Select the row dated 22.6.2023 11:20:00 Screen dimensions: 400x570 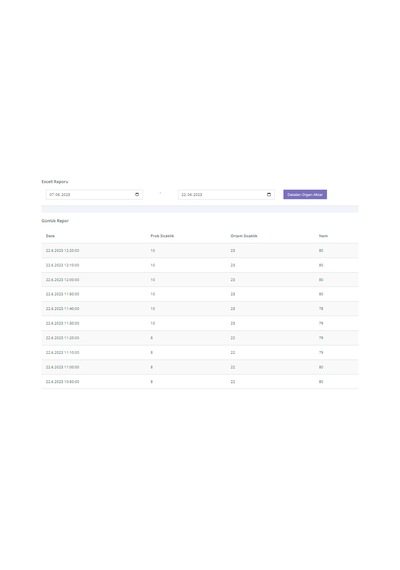(x=200, y=338)
